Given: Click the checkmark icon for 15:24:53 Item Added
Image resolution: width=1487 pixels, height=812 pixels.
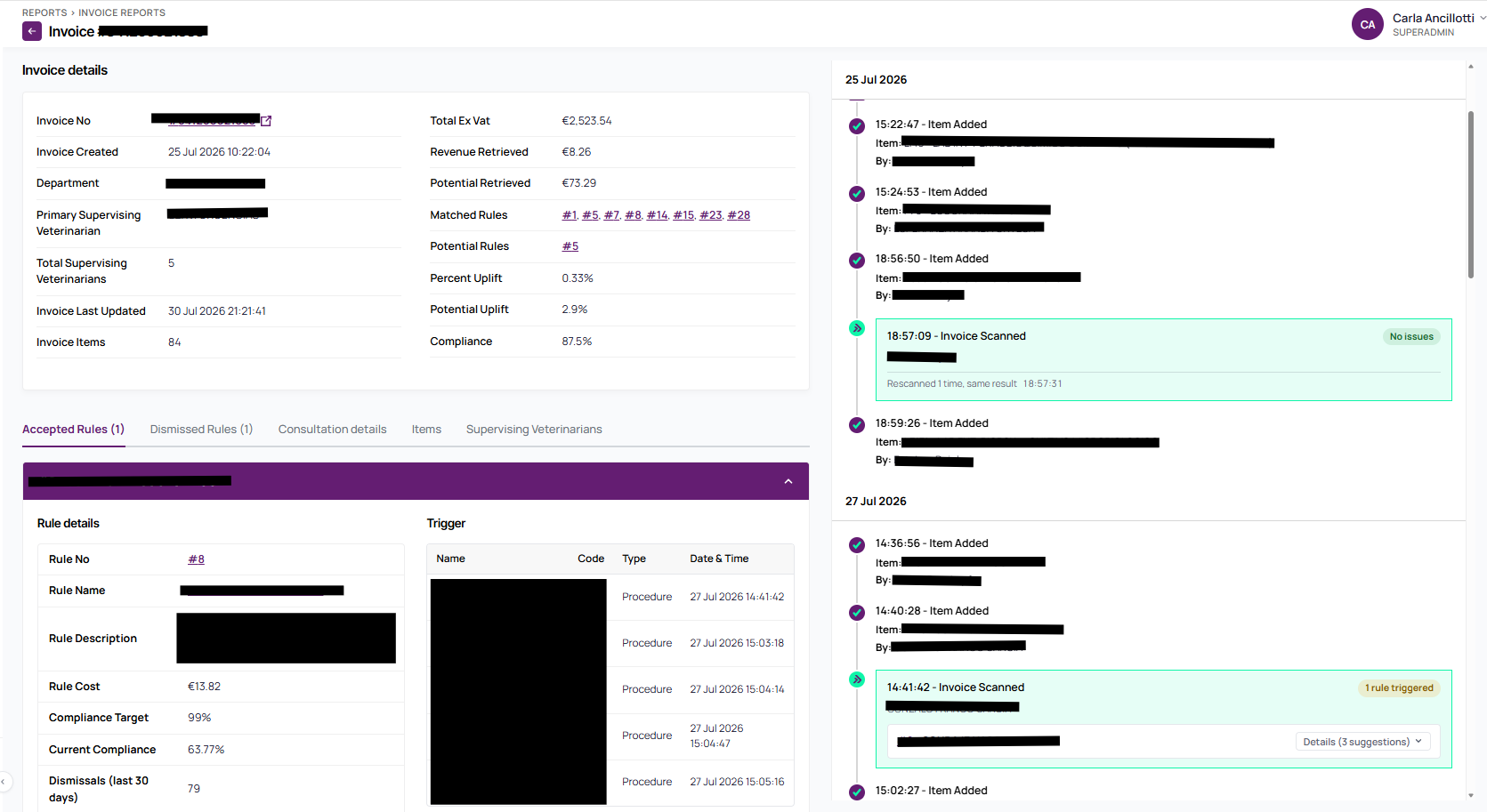Looking at the screenshot, I should click(857, 194).
